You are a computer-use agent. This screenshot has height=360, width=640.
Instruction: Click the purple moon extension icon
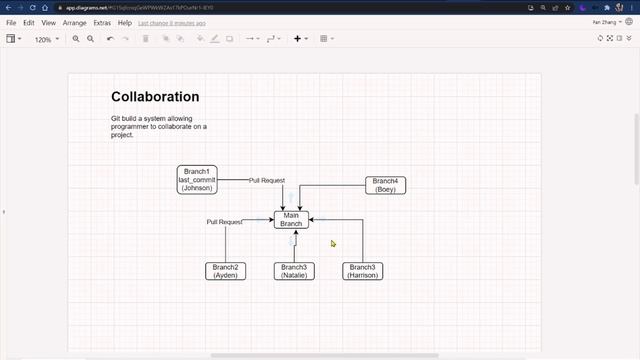pos(583,7)
